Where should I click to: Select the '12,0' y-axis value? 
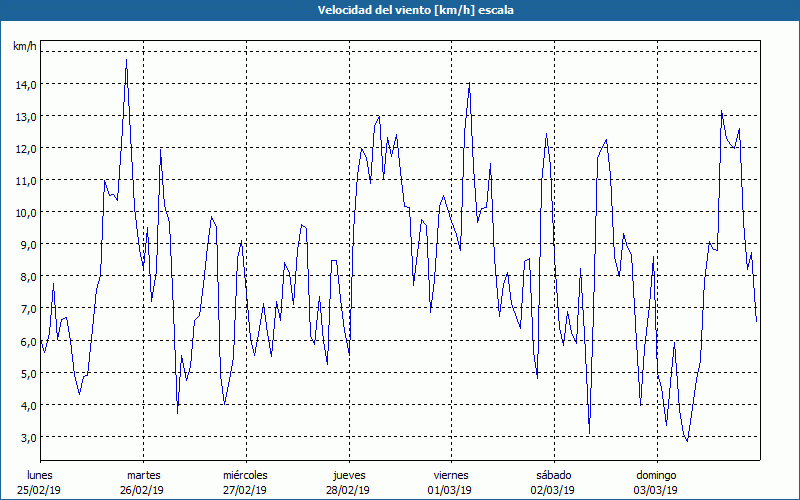click(x=26, y=149)
